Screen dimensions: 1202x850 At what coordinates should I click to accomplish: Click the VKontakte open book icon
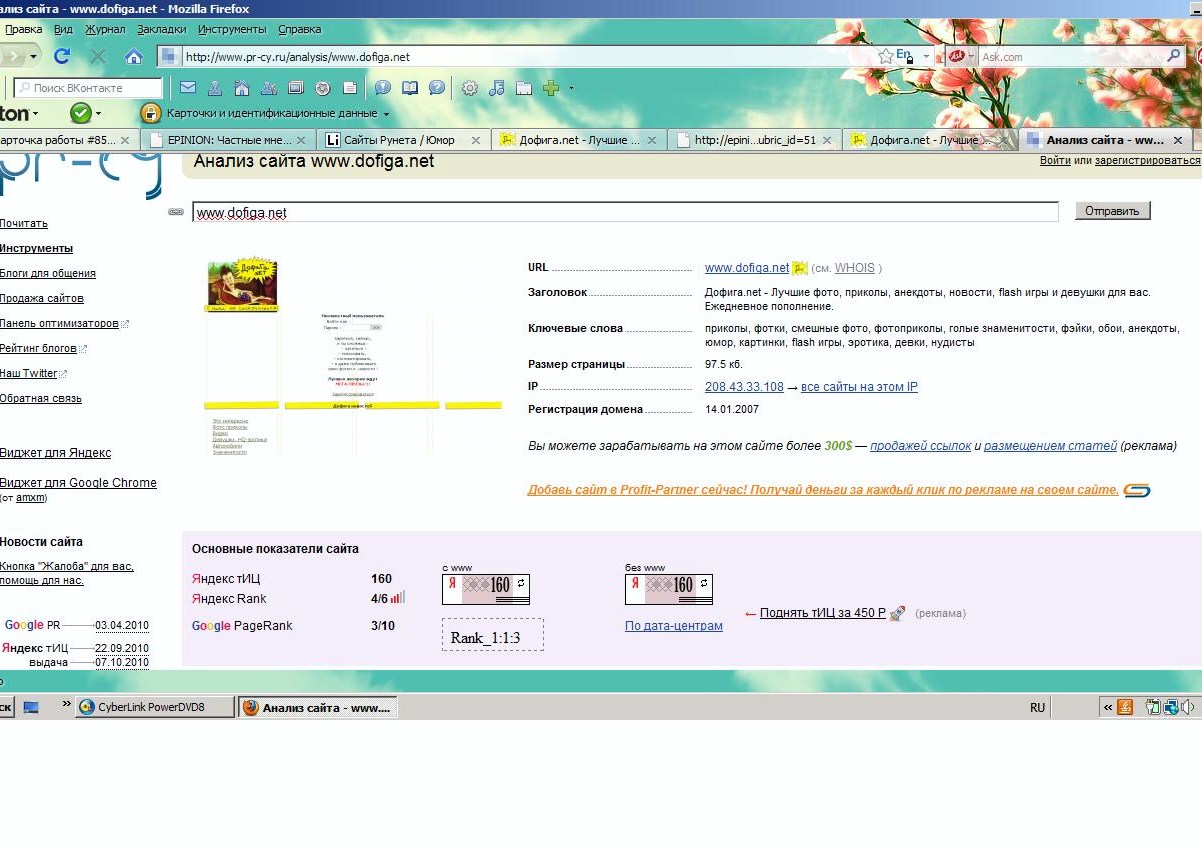point(410,88)
